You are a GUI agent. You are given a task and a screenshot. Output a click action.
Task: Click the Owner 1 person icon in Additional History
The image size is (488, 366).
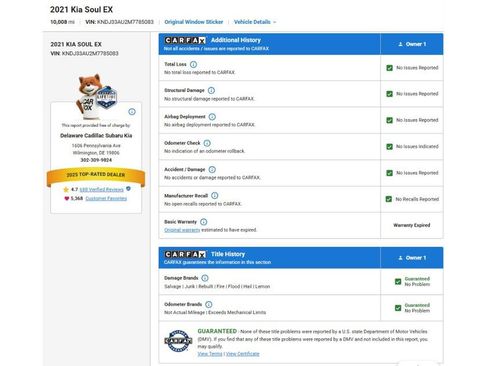pyautogui.click(x=400, y=44)
